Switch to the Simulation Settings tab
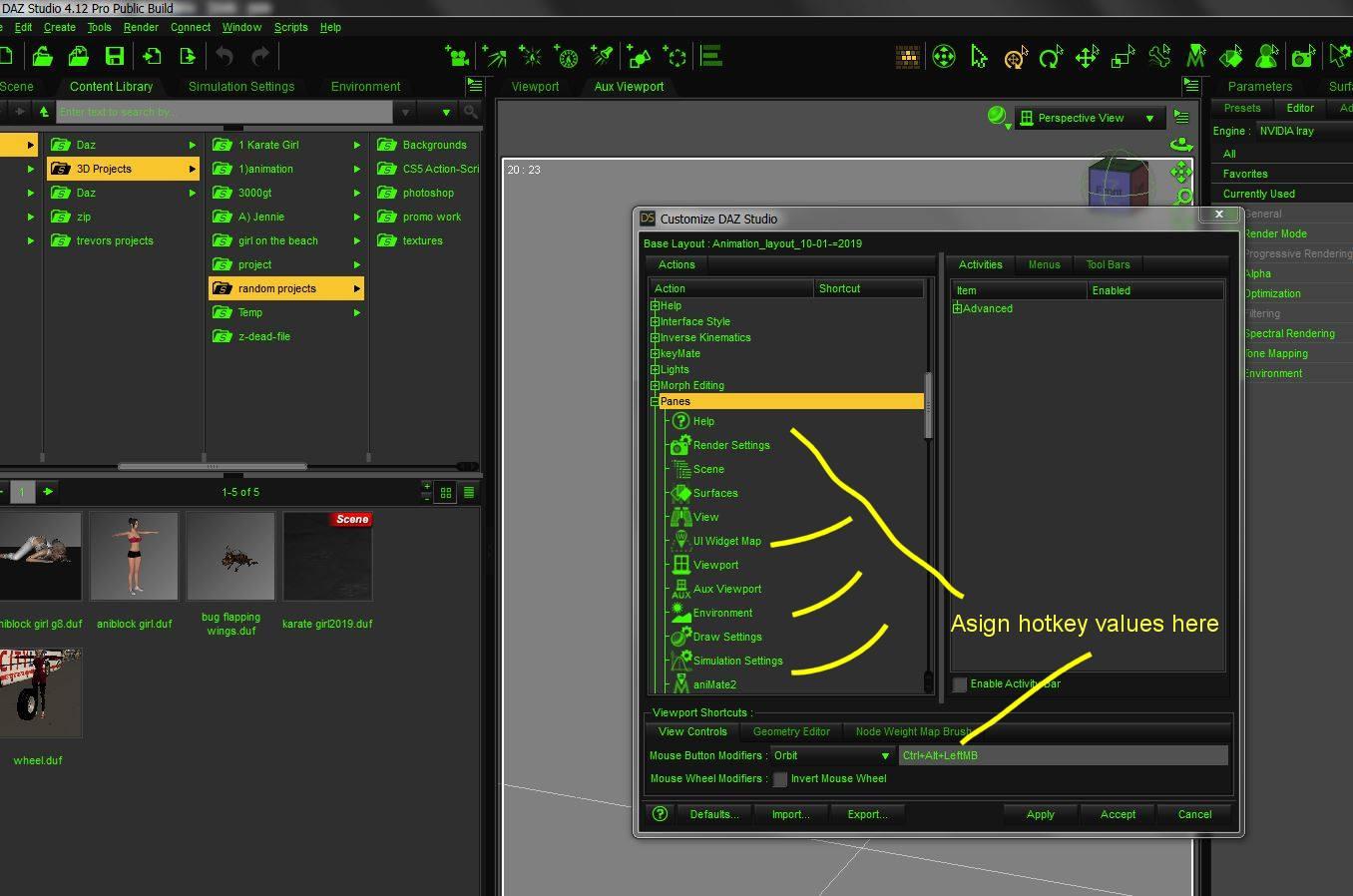 tap(241, 87)
